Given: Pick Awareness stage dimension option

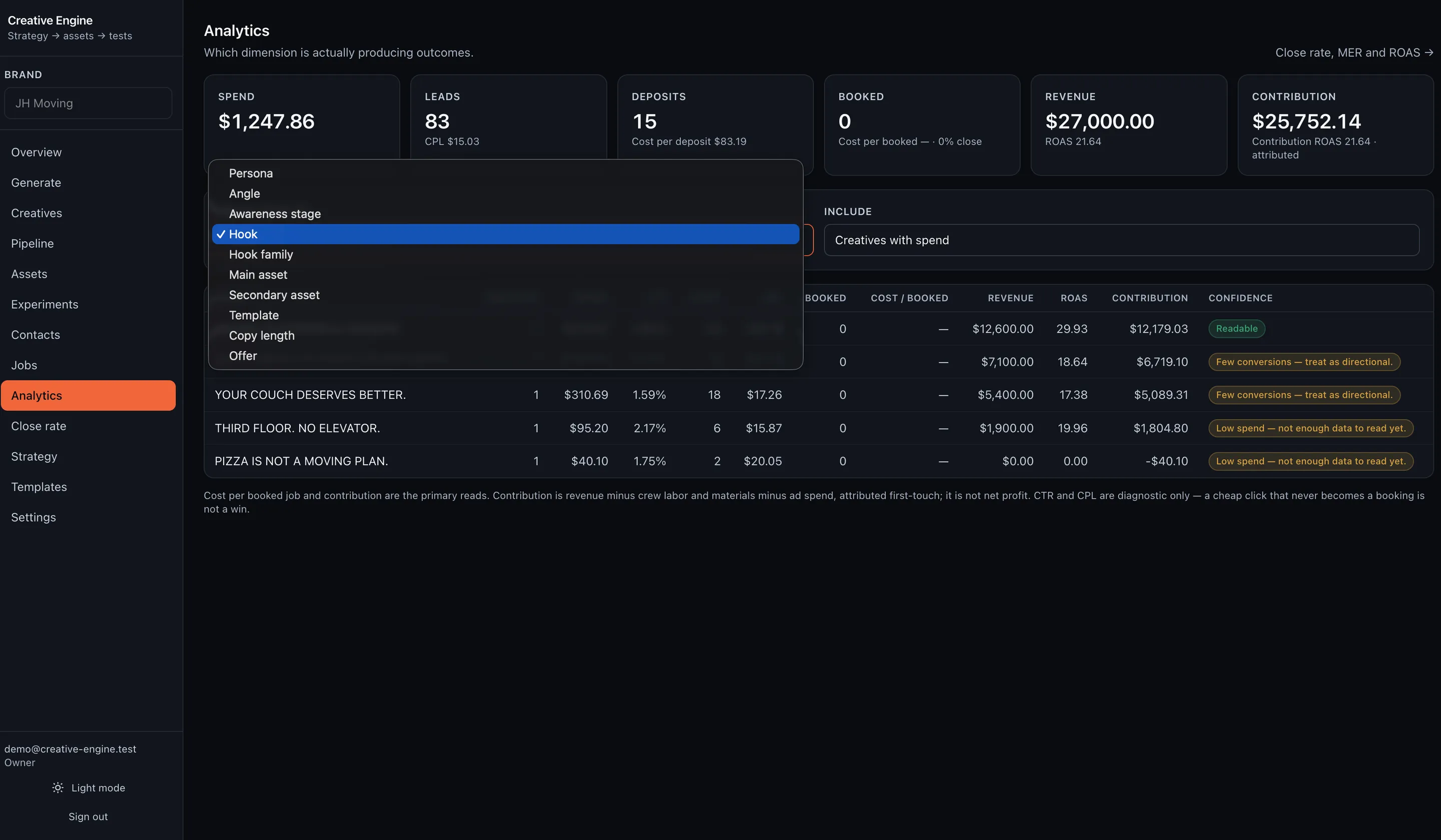Looking at the screenshot, I should [505, 214].
